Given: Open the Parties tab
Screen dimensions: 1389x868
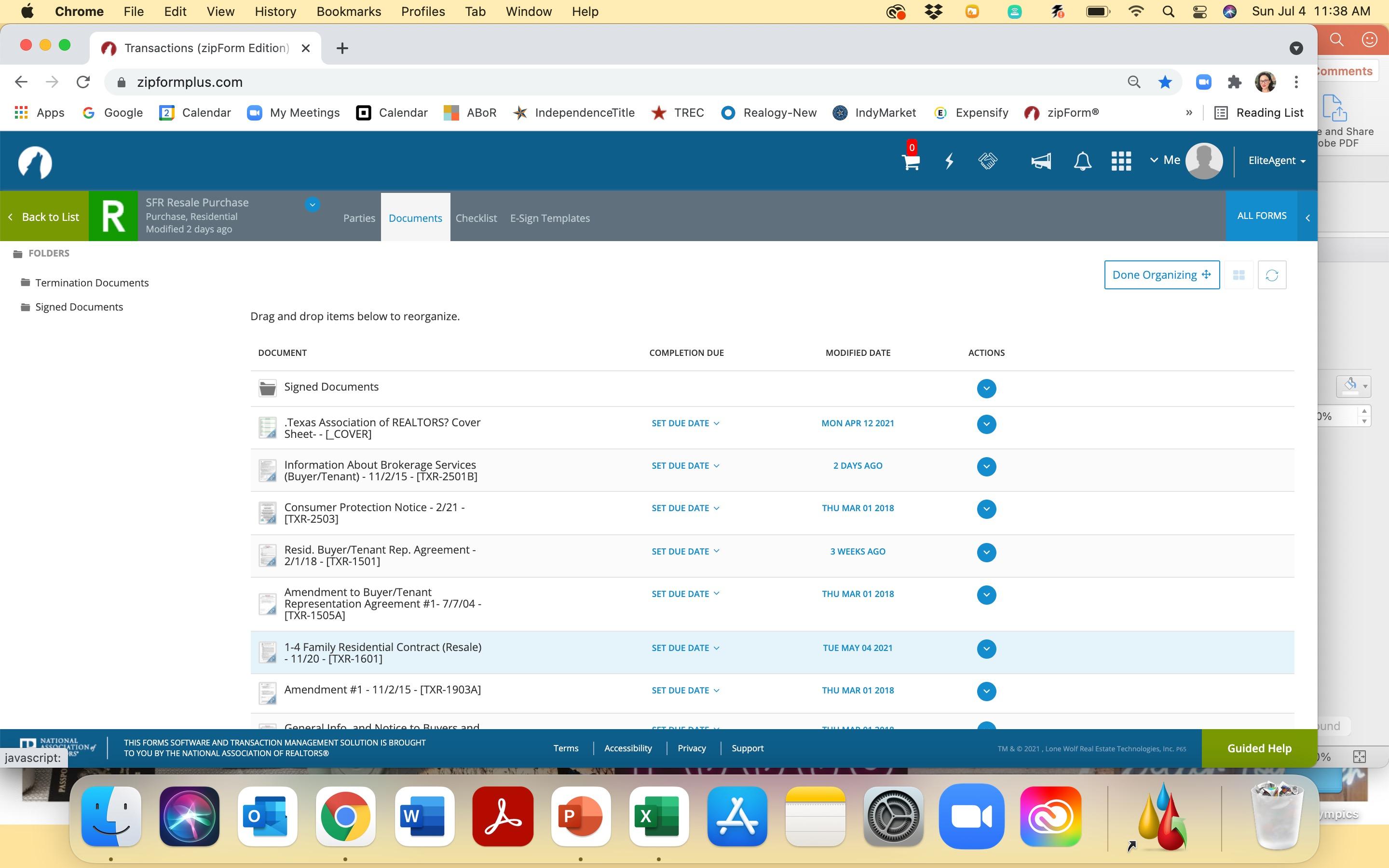Looking at the screenshot, I should (x=359, y=218).
